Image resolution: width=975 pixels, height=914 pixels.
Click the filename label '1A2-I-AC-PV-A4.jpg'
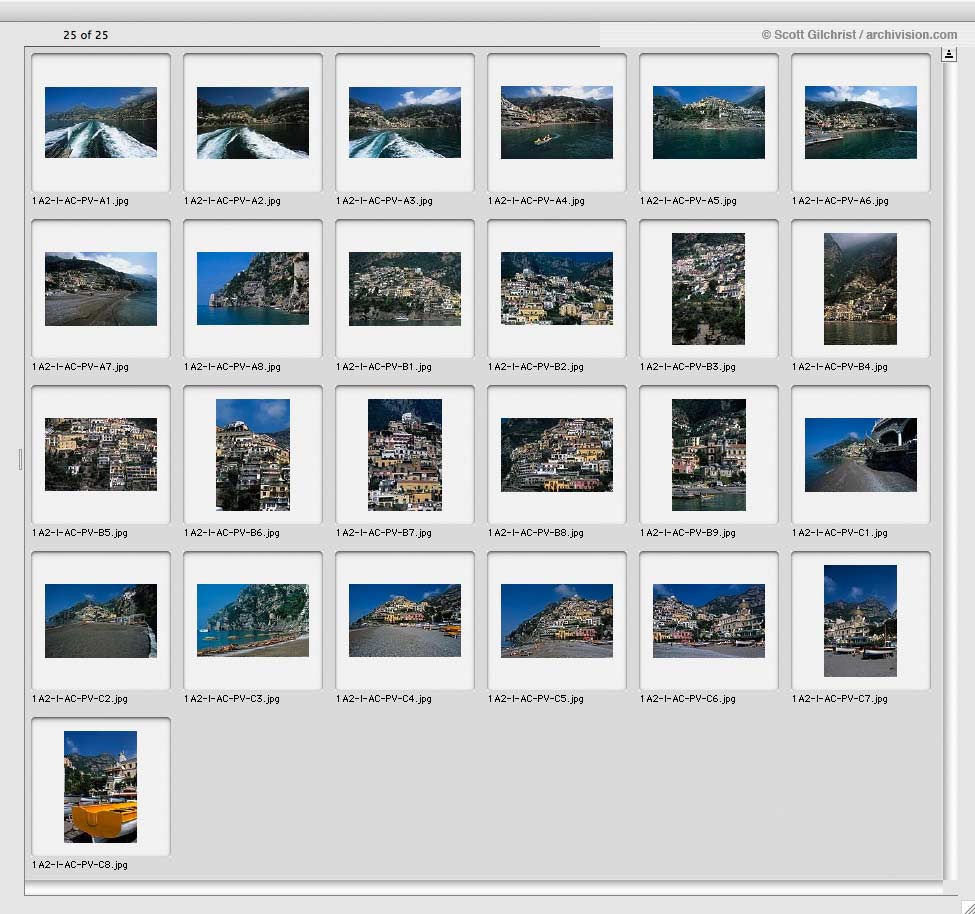(536, 201)
